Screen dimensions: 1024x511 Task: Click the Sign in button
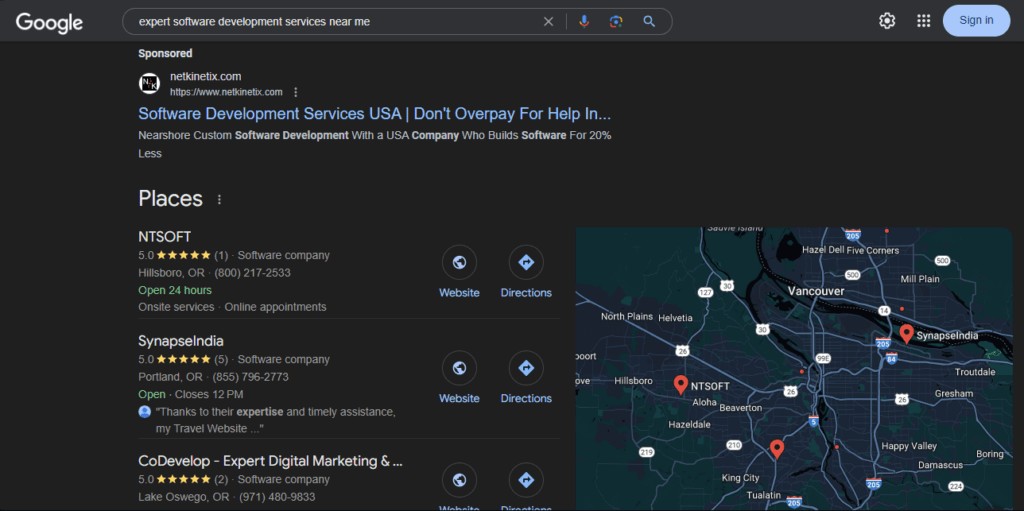[x=976, y=21]
